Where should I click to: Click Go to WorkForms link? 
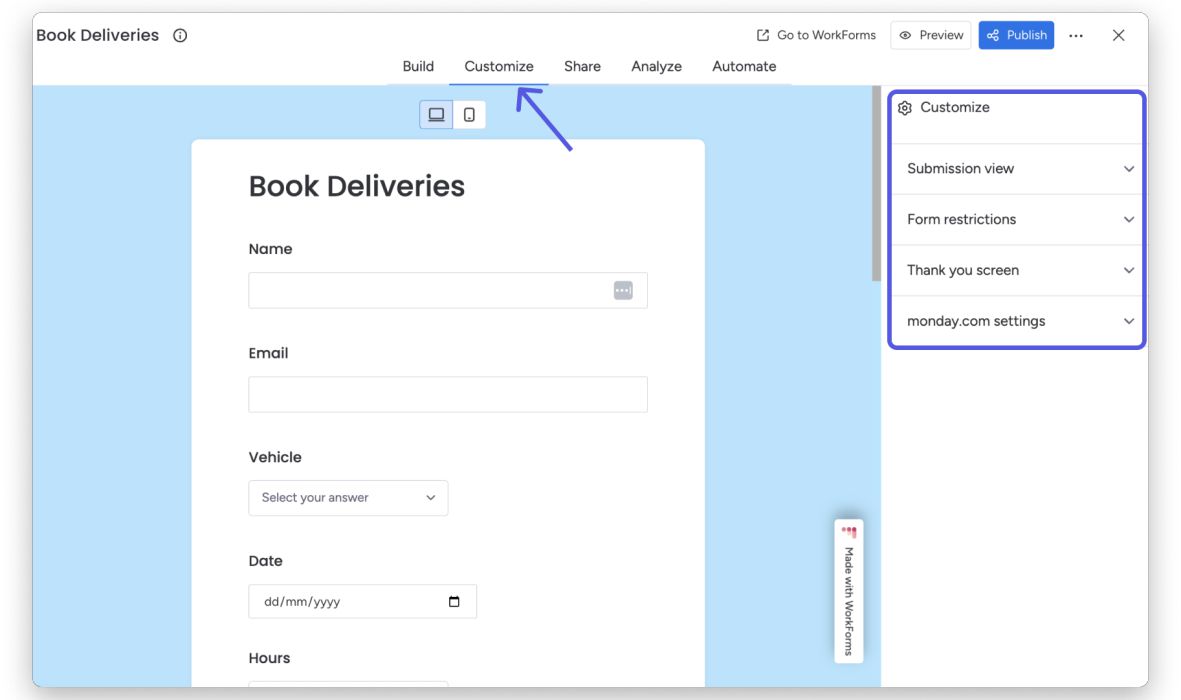(816, 35)
